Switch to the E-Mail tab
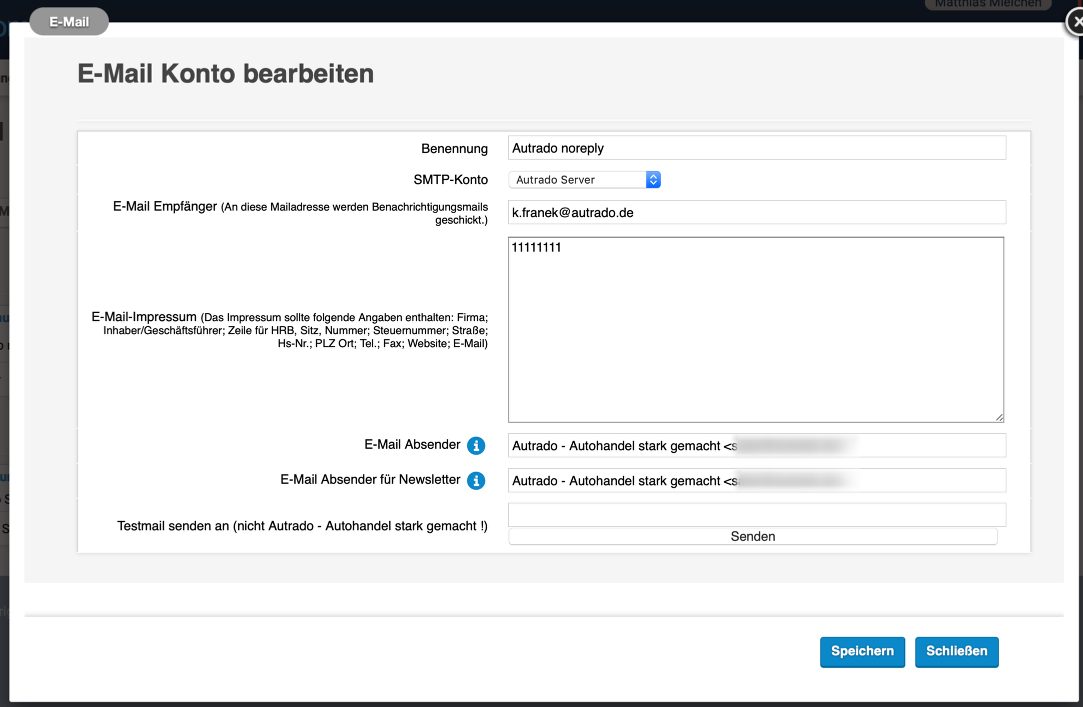The width and height of the screenshot is (1083, 707). click(69, 21)
